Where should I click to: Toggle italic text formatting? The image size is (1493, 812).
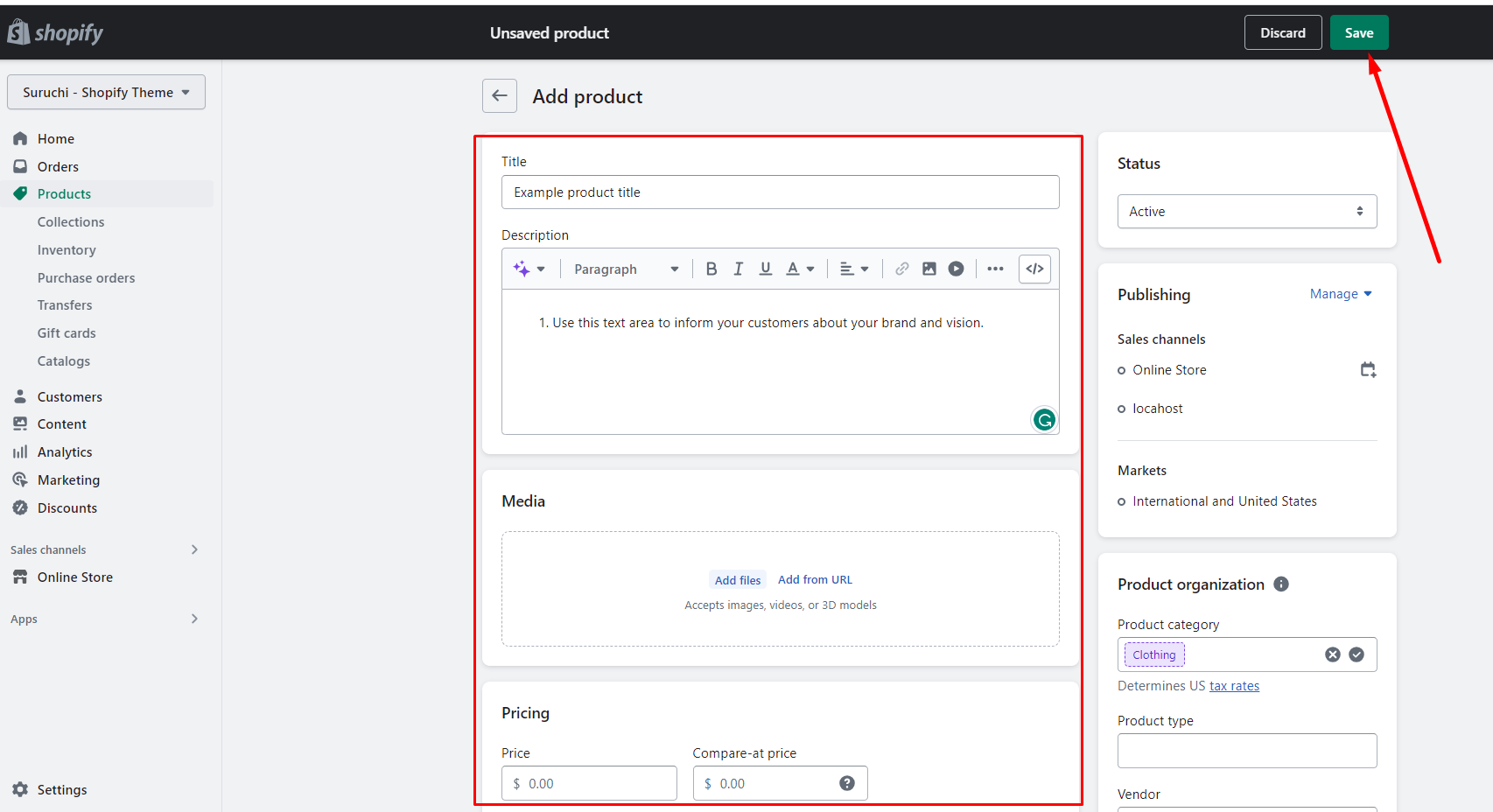[739, 269]
